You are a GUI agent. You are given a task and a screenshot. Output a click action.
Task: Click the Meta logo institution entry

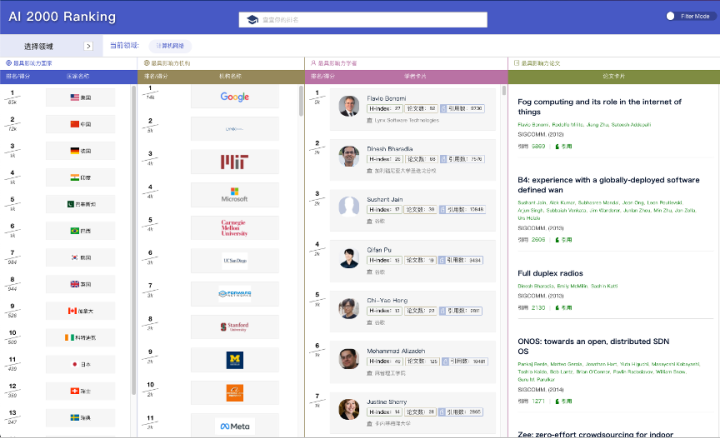click(x=235, y=426)
